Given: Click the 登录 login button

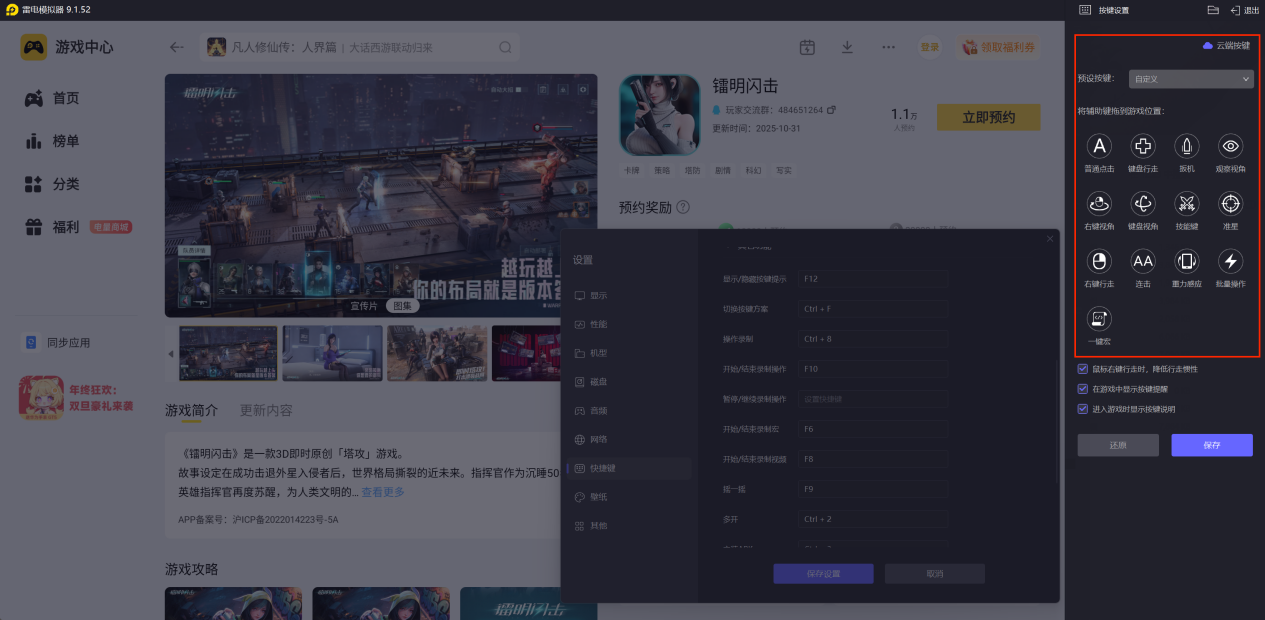Looking at the screenshot, I should tap(930, 47).
